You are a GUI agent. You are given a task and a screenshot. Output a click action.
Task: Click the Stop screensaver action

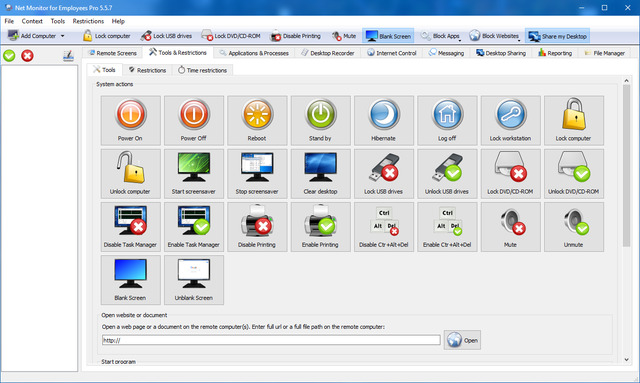click(x=257, y=174)
